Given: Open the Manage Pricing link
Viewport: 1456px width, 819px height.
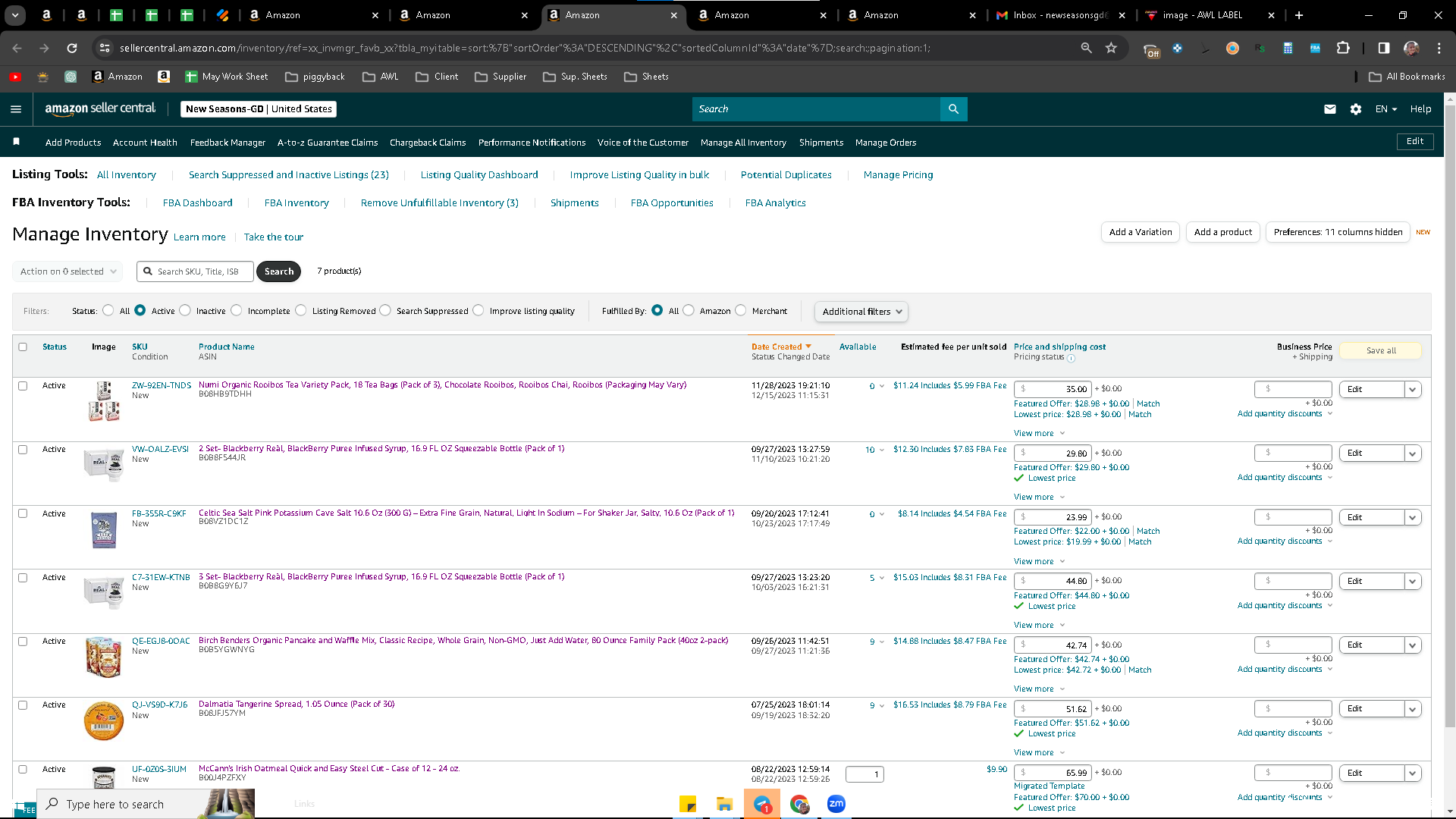Looking at the screenshot, I should [x=898, y=175].
